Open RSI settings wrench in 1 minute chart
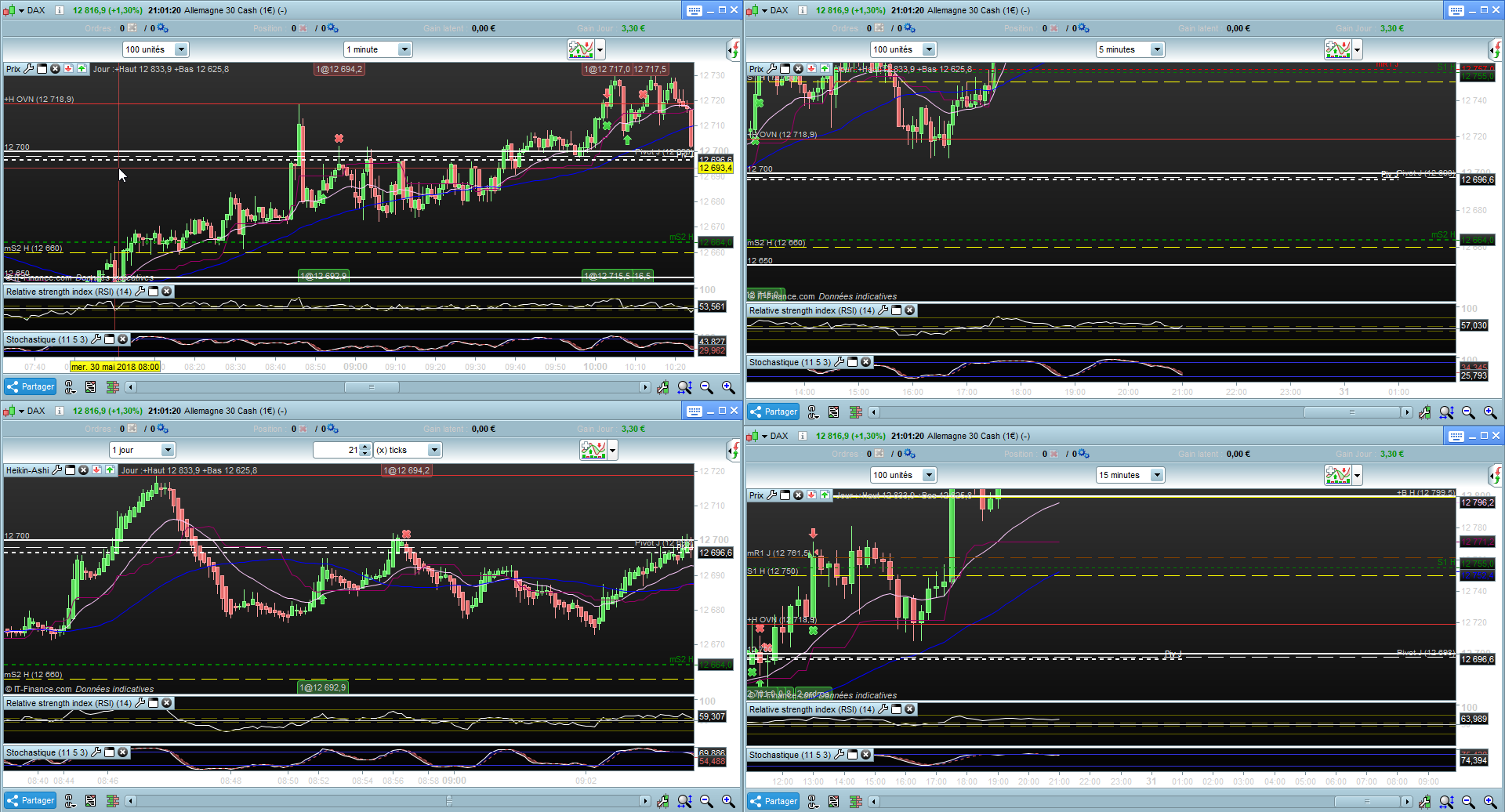This screenshot has height=812, width=1505. 140,292
